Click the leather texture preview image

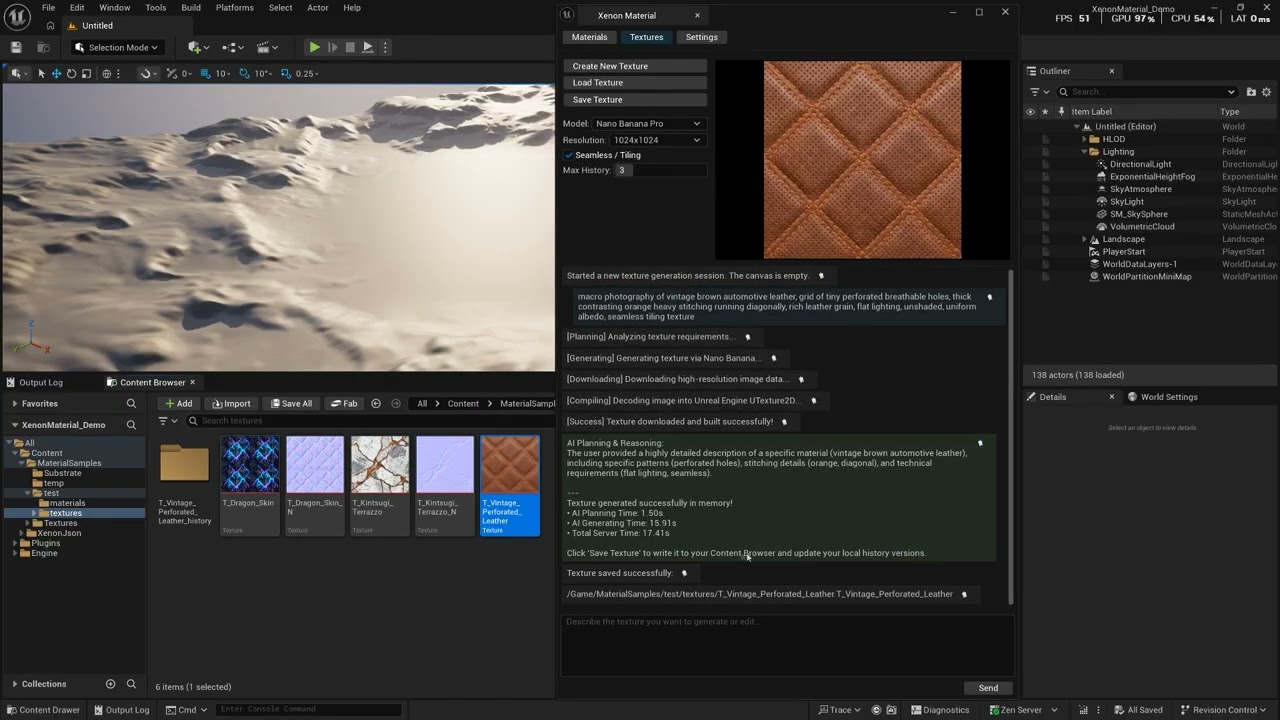862,160
